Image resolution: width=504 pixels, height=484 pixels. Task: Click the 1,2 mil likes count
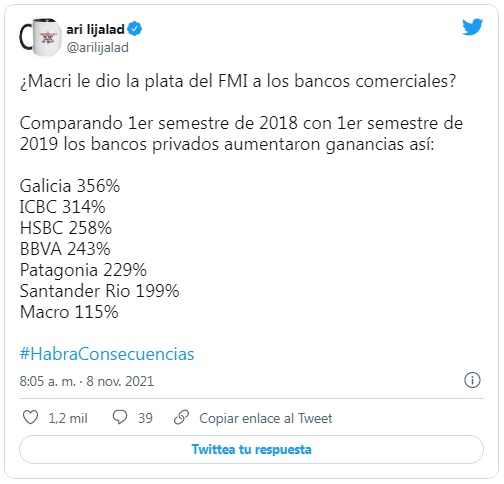[68, 418]
